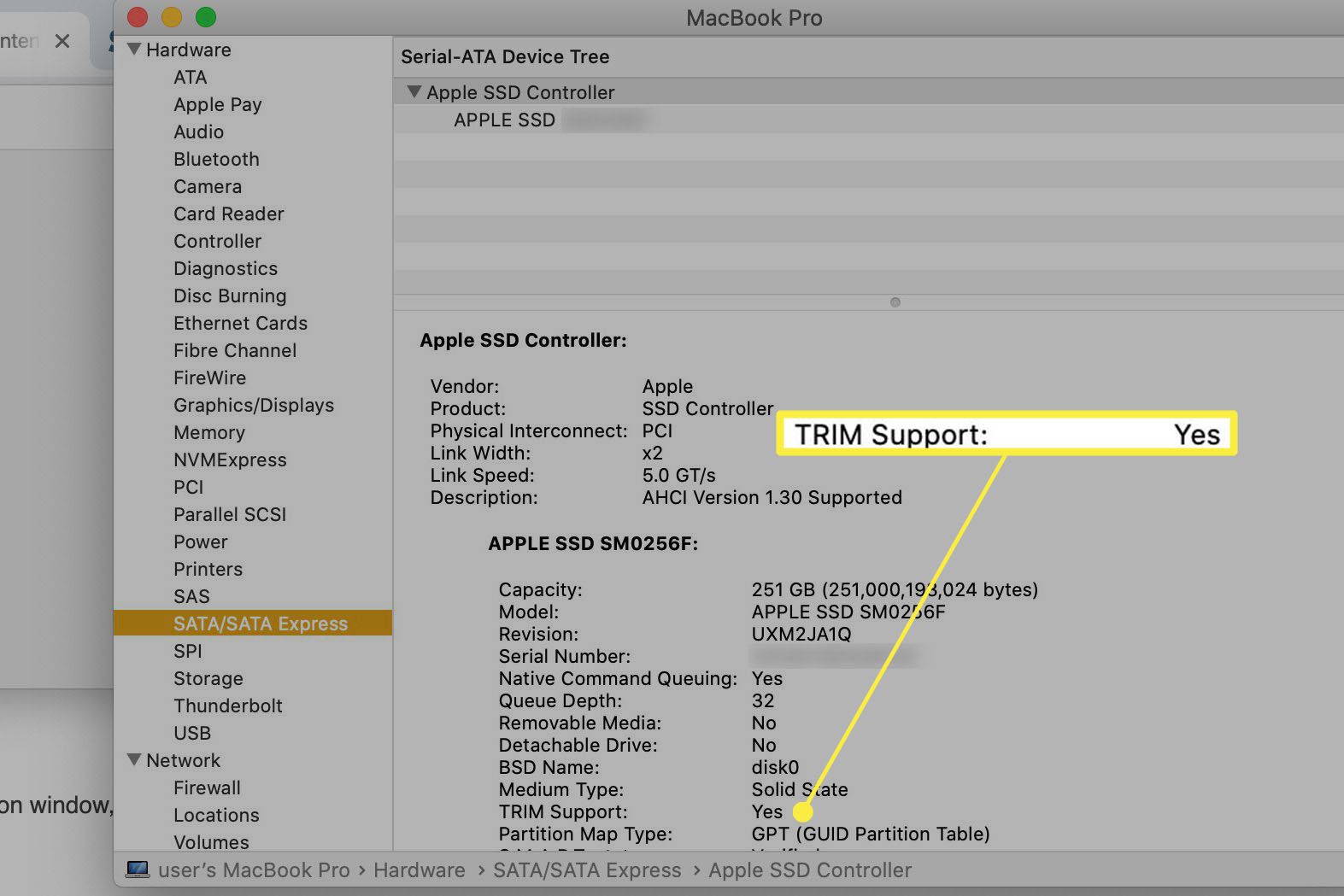Select Card Reader in the sidebar
Image resolution: width=1344 pixels, height=896 pixels.
coord(229,214)
